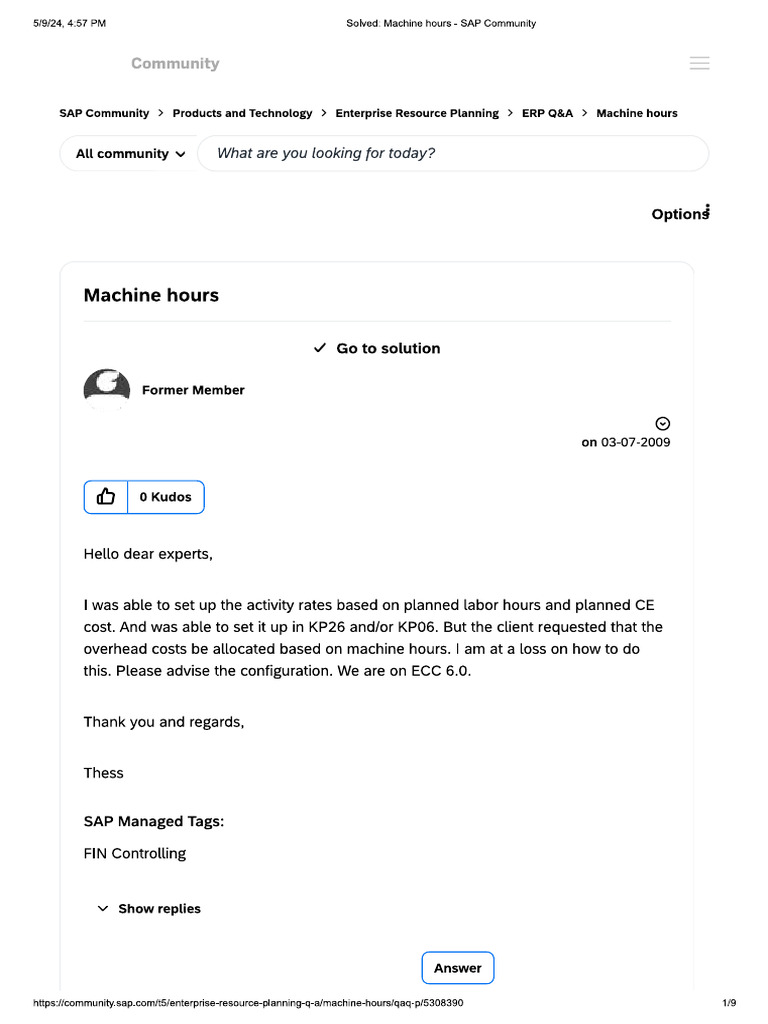768x1024 pixels.
Task: Click the search field for community
Action: 452,154
